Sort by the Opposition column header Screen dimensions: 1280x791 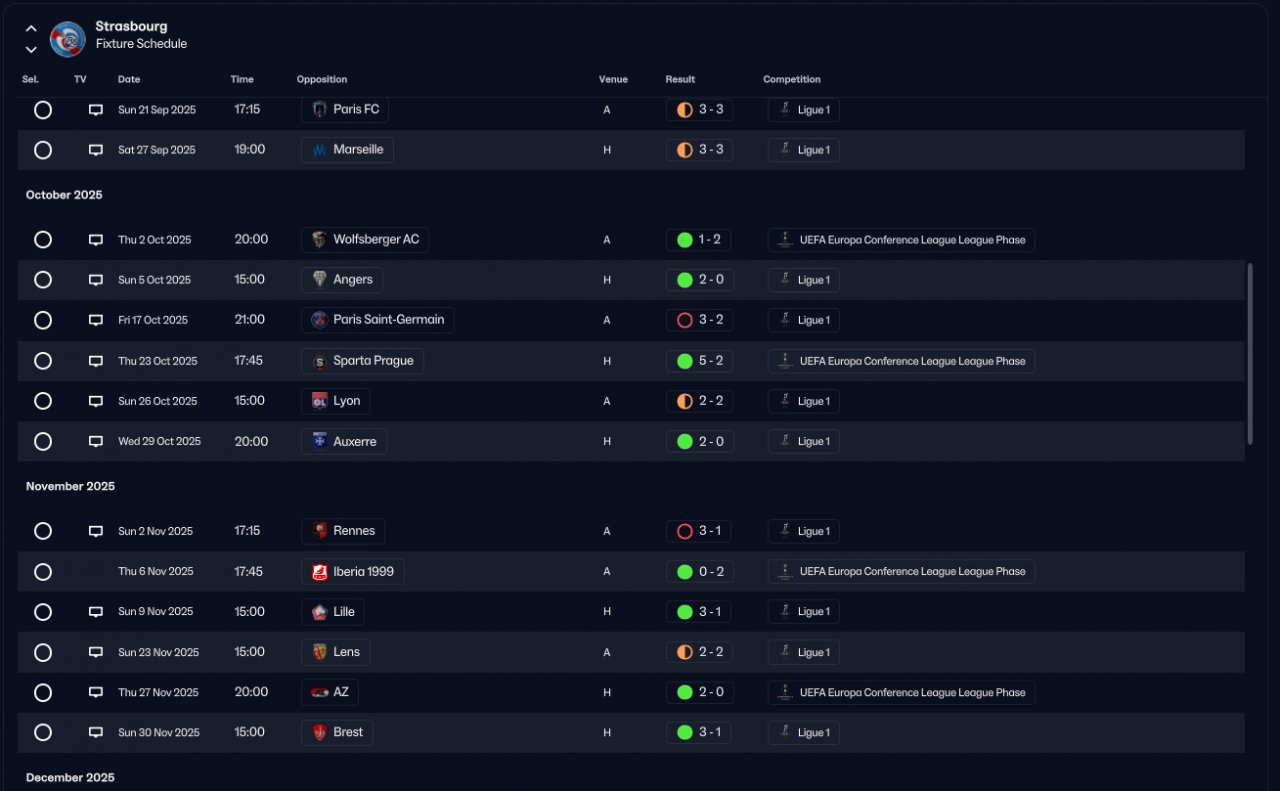tap(322, 80)
